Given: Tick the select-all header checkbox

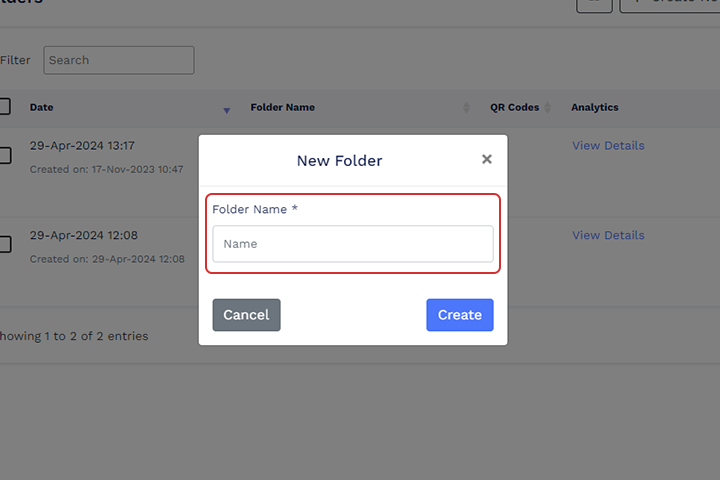Looking at the screenshot, I should point(4,107).
